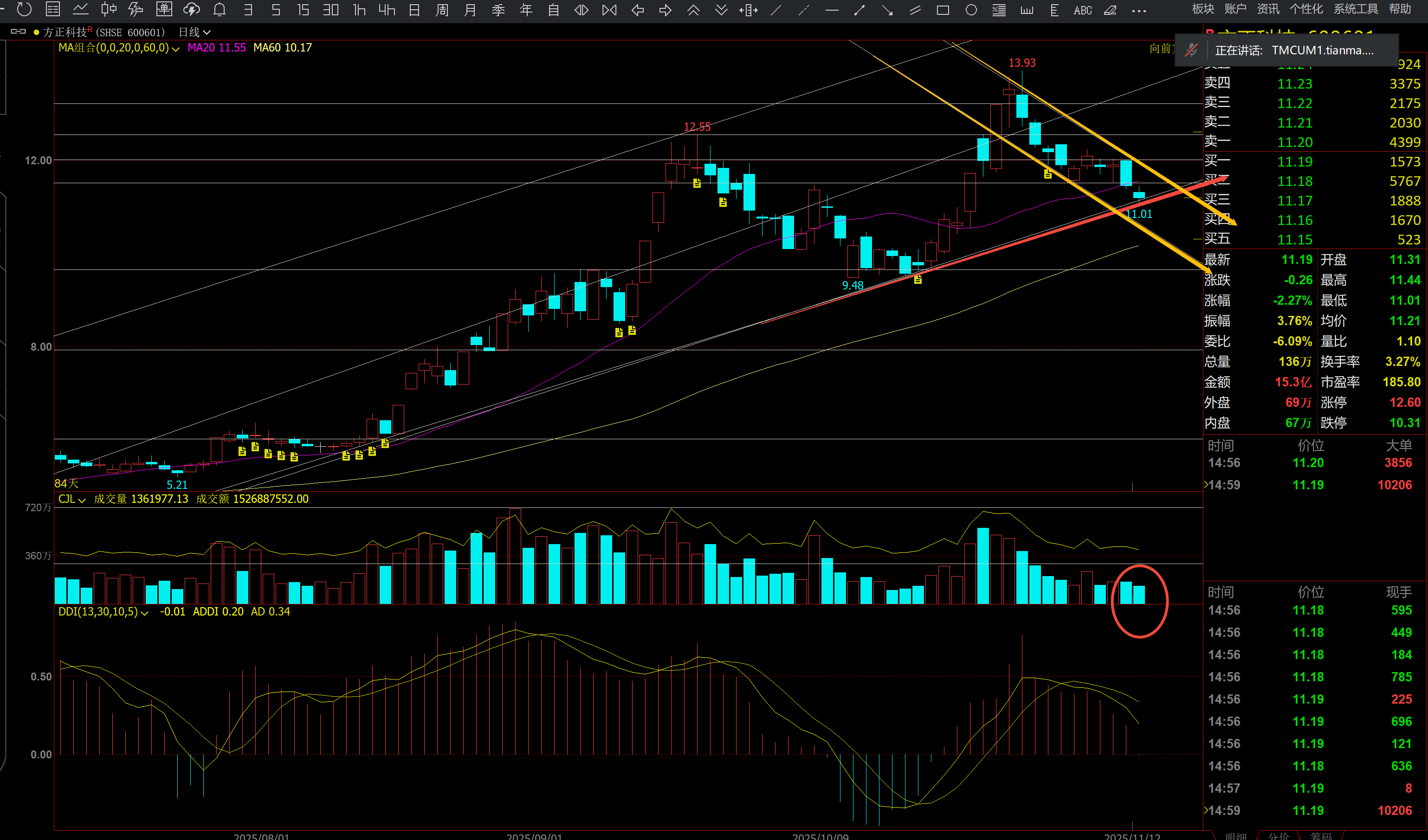Pick the arrow line drawing tool

887,10
